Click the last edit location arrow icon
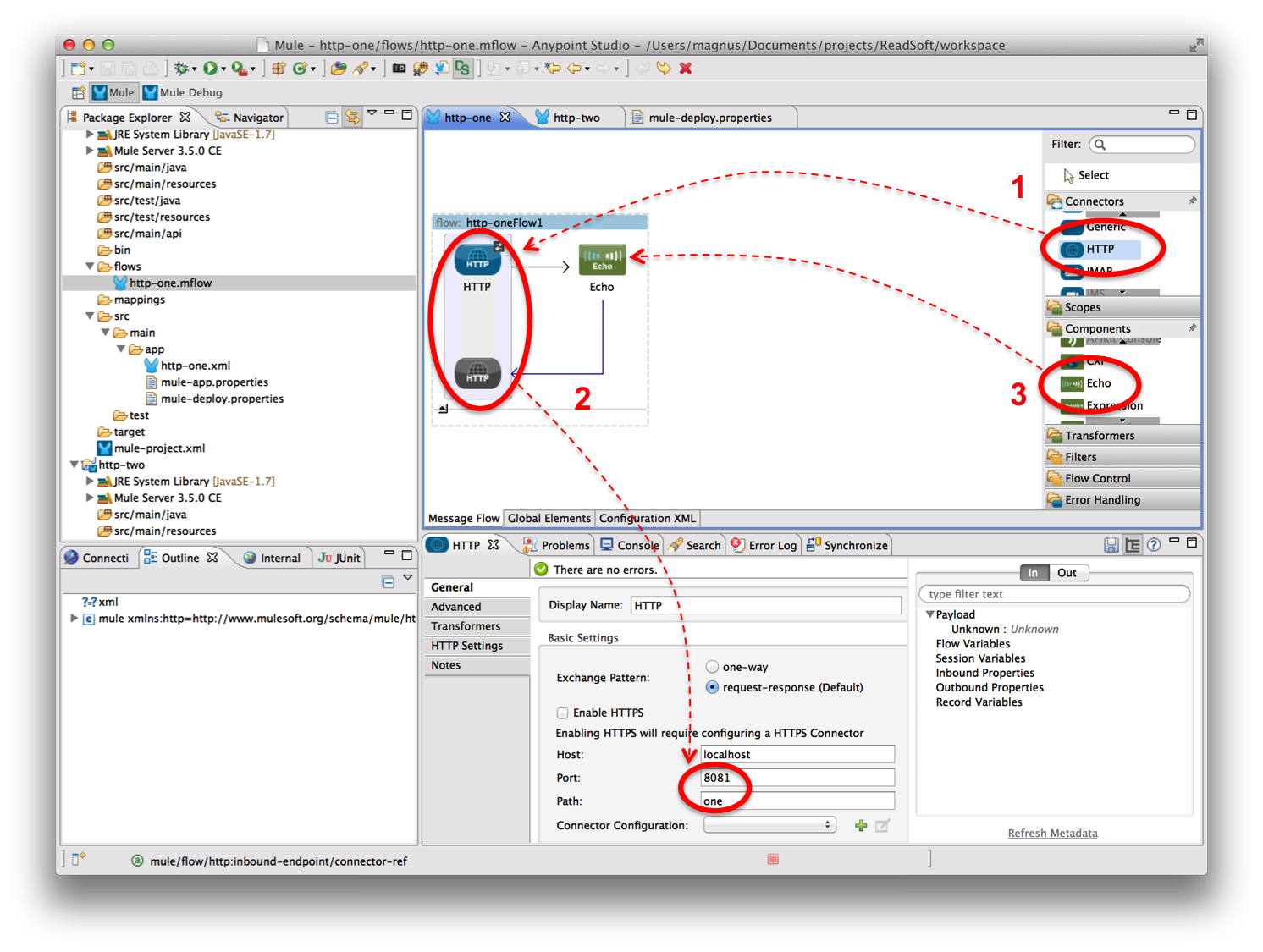Viewport: 1263px width, 952px height. [x=553, y=69]
